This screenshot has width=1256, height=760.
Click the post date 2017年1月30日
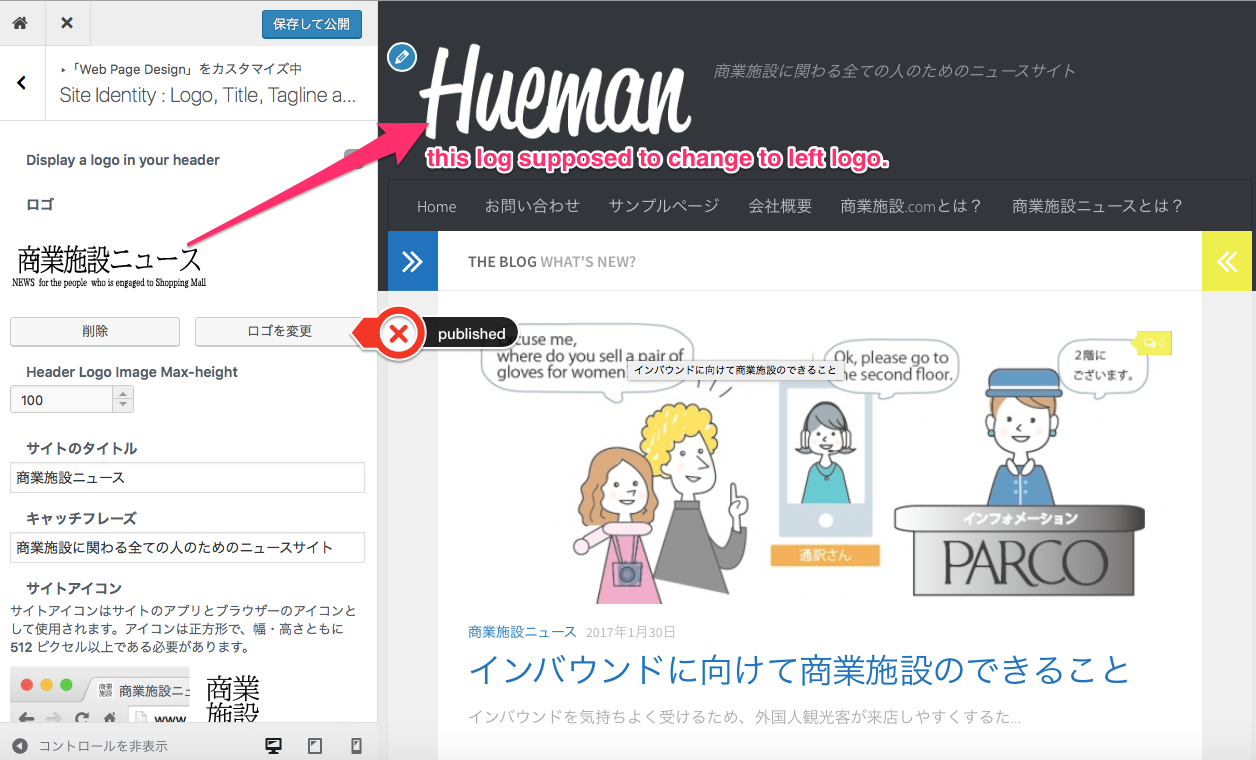click(631, 632)
